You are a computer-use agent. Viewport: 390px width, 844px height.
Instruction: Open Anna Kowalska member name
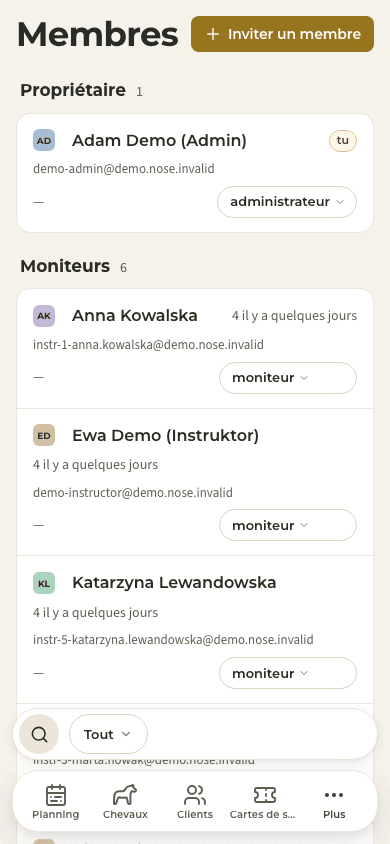pyautogui.click(x=135, y=316)
